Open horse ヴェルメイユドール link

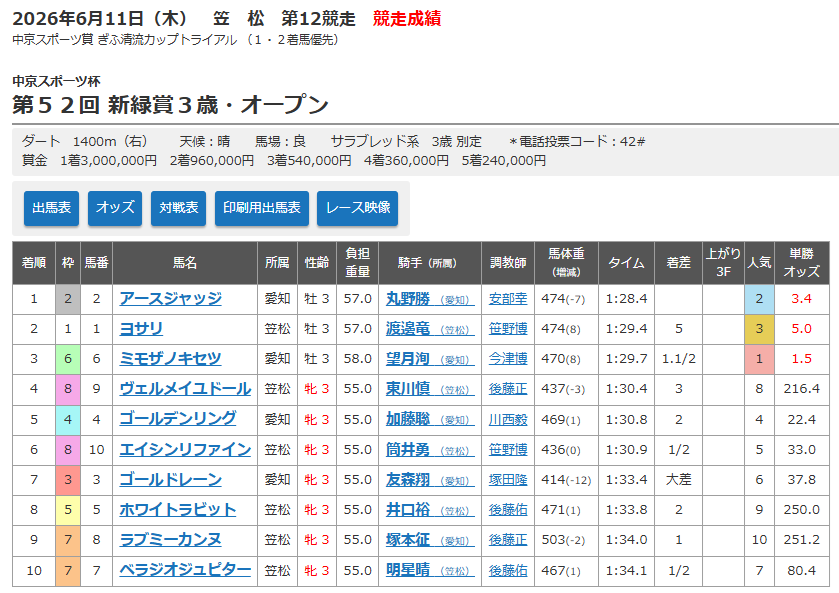tap(185, 389)
